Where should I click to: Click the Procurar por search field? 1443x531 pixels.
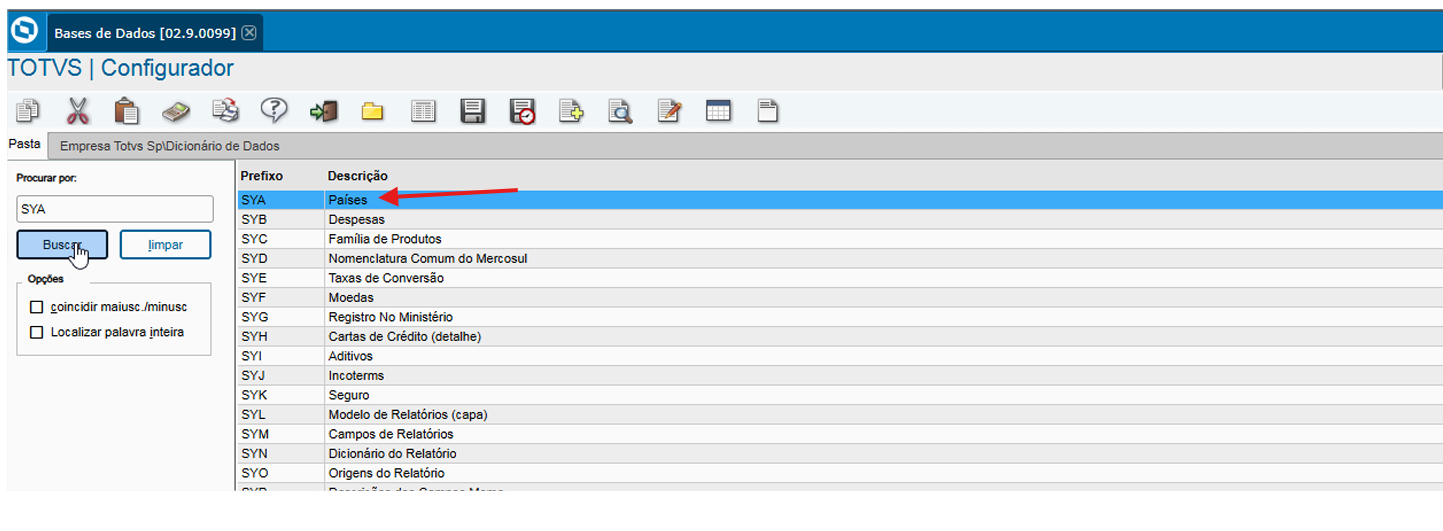115,209
